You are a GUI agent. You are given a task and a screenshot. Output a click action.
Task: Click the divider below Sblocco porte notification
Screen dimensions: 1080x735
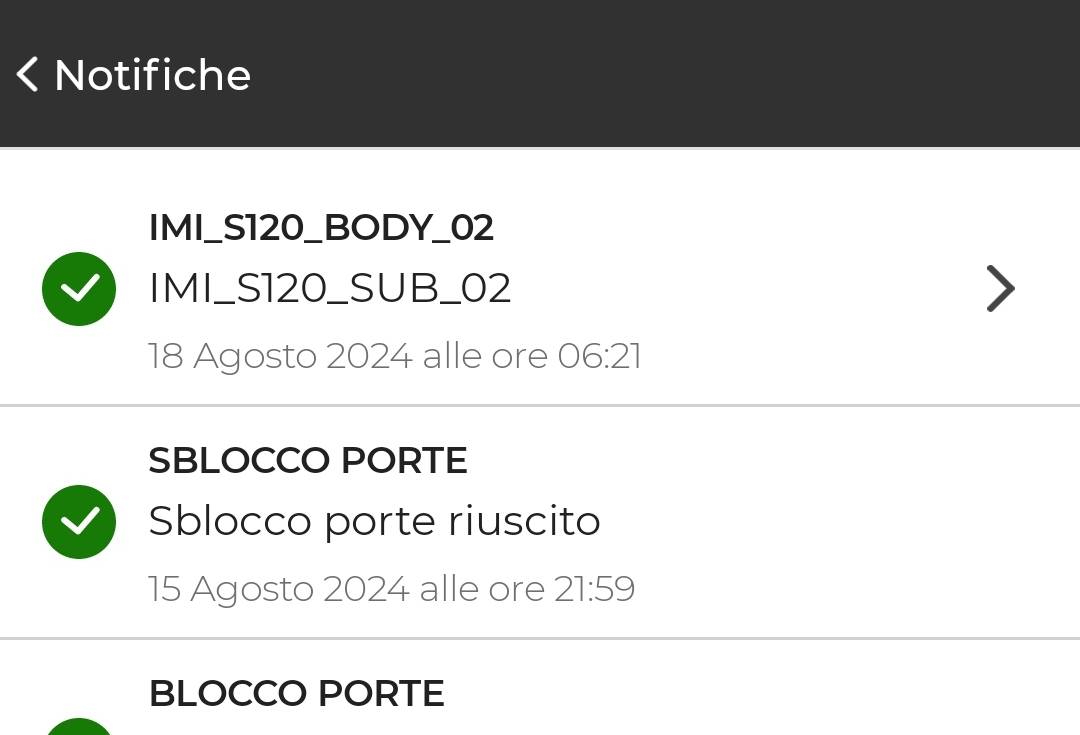point(540,639)
